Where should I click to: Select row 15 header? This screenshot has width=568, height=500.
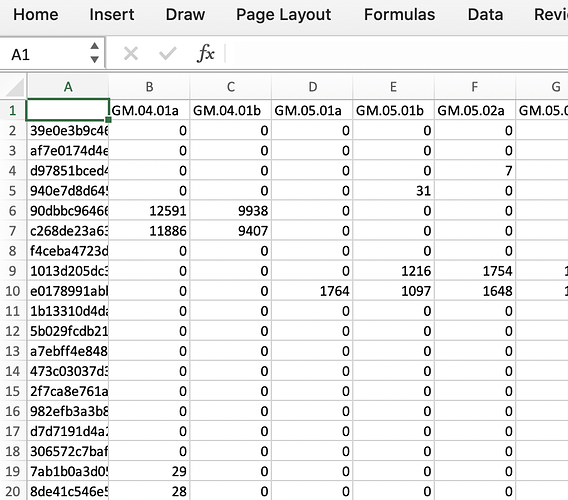(13, 391)
